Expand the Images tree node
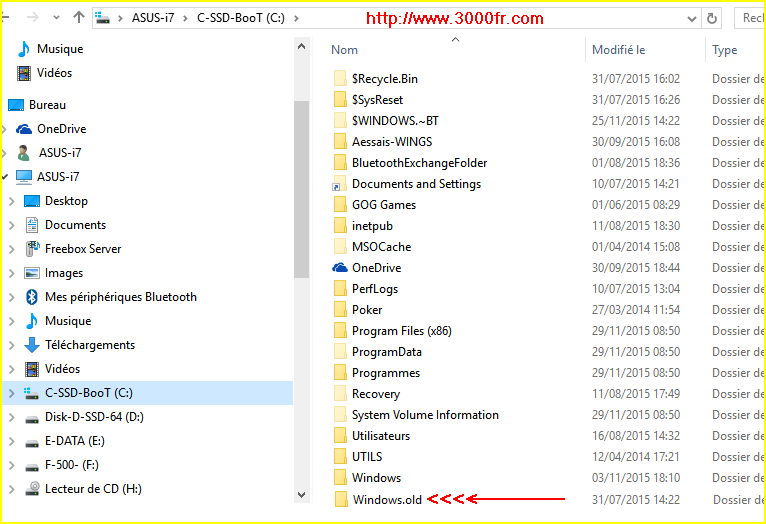Image resolution: width=766 pixels, height=524 pixels. (x=12, y=273)
